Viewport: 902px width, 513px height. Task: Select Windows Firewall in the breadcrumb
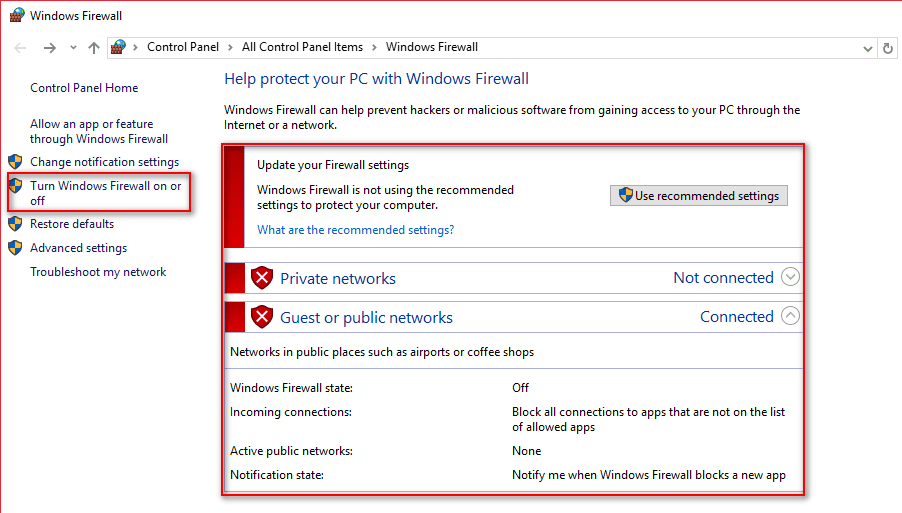point(432,47)
